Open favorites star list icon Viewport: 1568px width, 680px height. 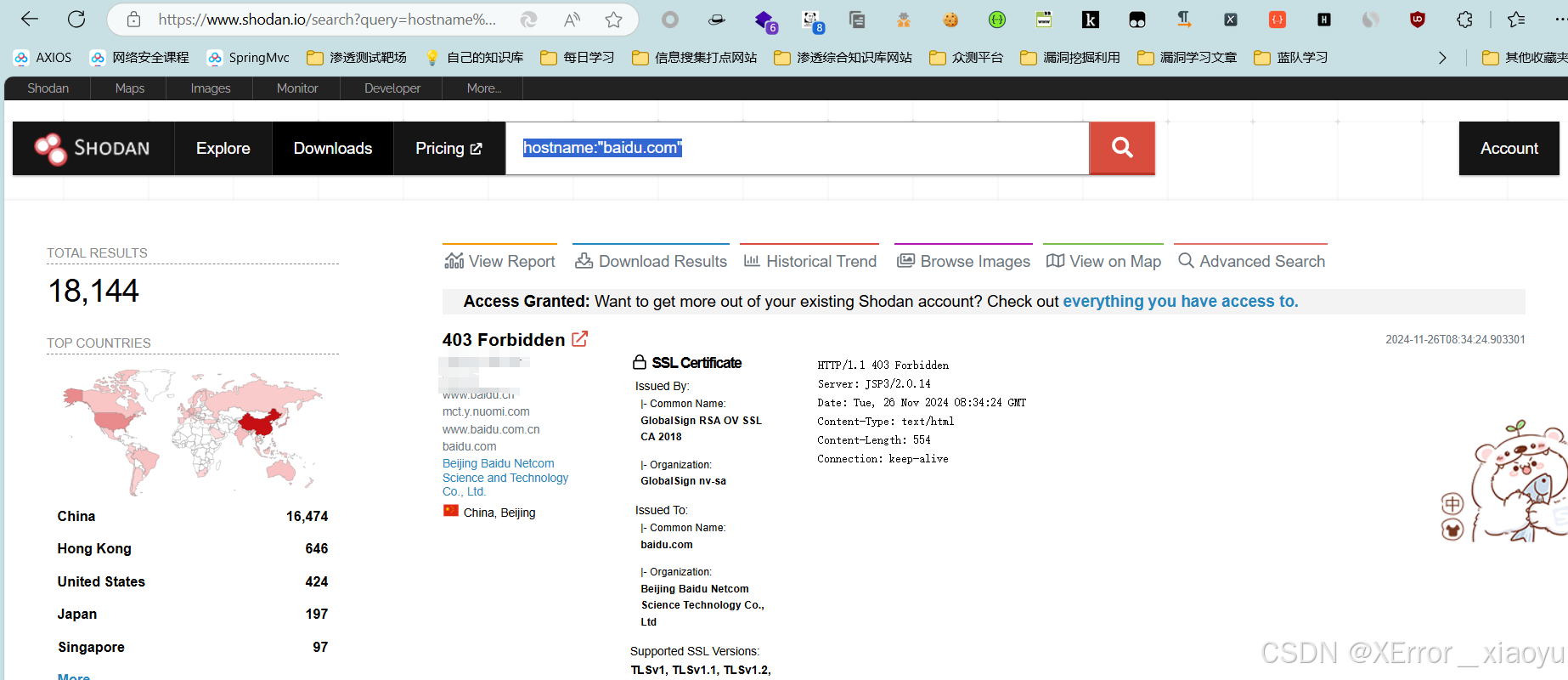point(1516,20)
